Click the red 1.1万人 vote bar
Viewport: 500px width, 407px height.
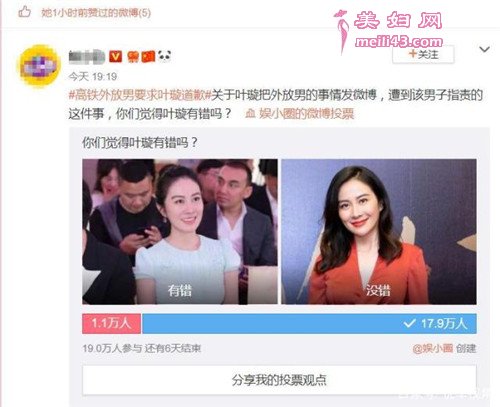[112, 323]
